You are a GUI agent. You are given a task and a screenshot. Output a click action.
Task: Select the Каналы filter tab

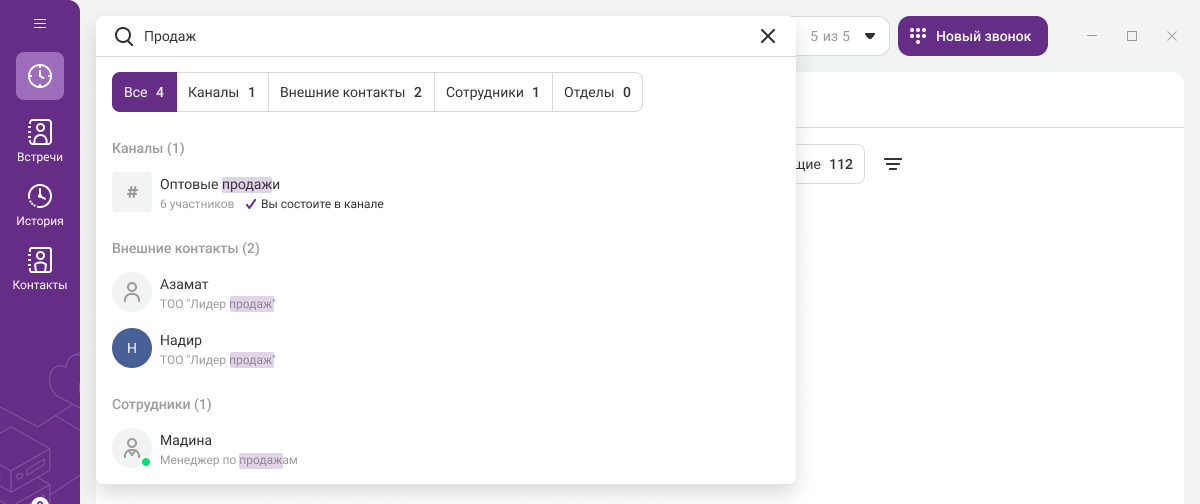(x=222, y=92)
